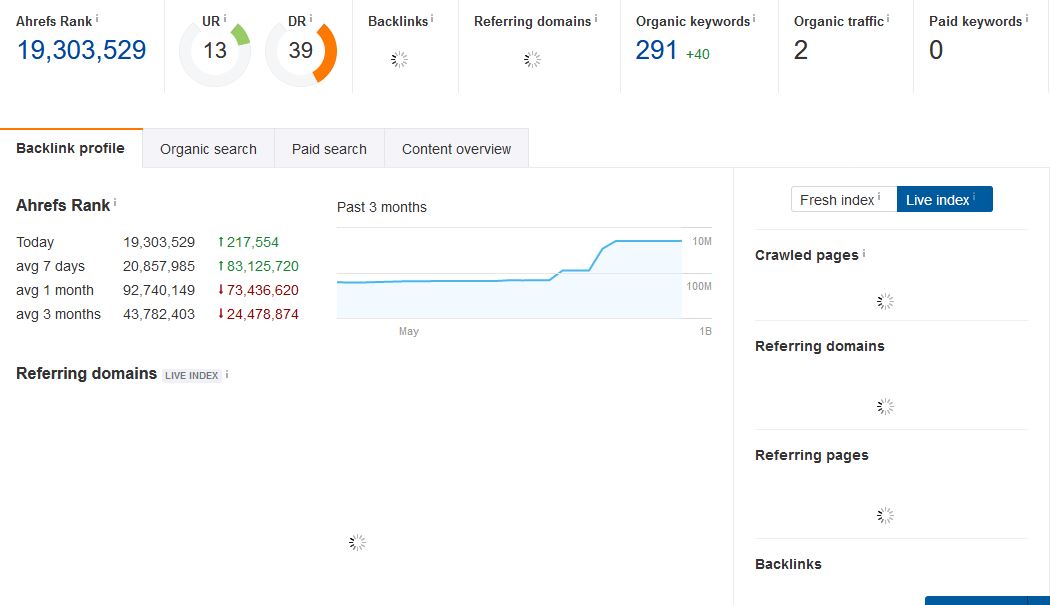Click the info icon beside the top Backlinks label
Screen dimensions: 1050x605
click(432, 19)
